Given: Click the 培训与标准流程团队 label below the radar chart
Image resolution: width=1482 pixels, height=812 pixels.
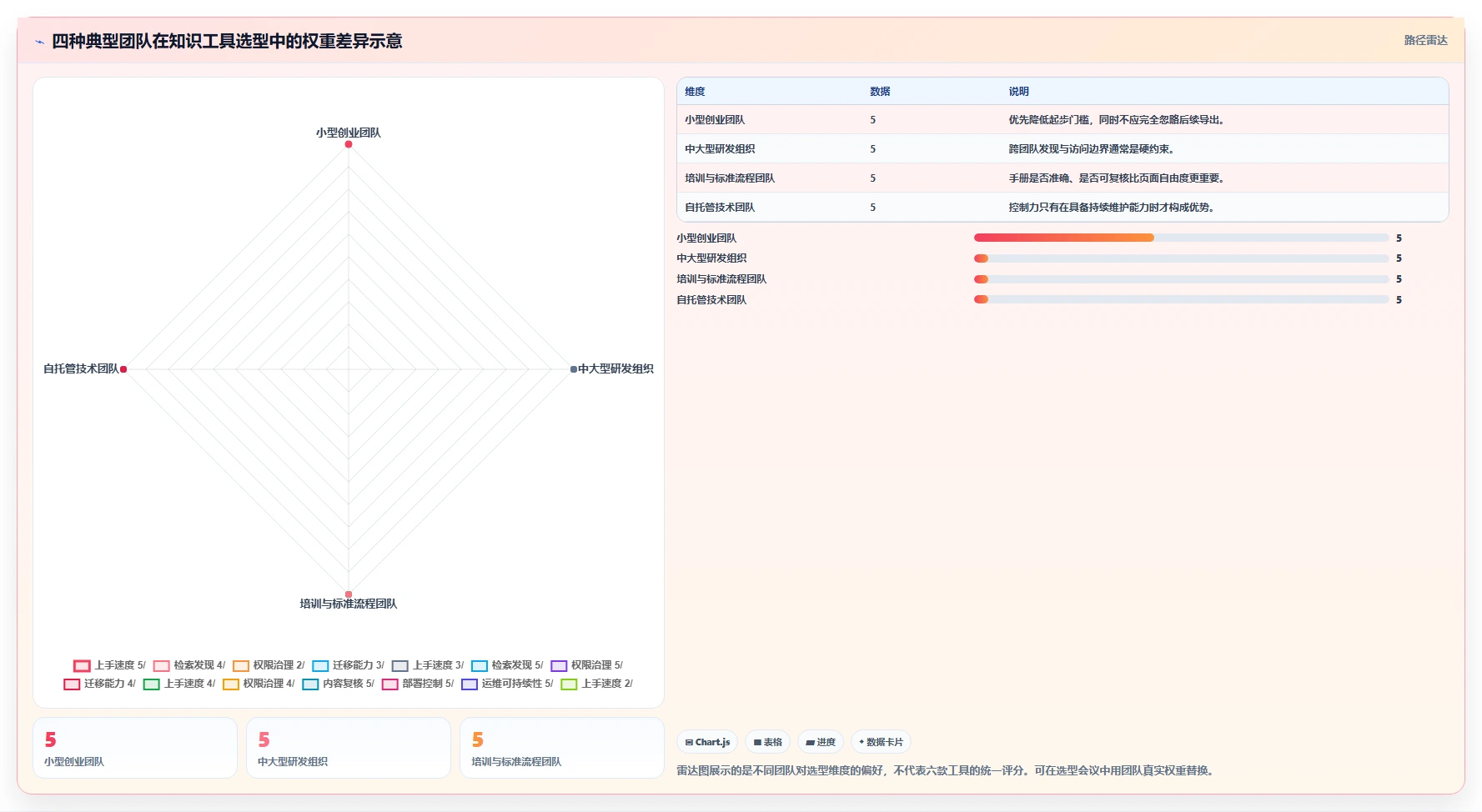Looking at the screenshot, I should pos(349,604).
